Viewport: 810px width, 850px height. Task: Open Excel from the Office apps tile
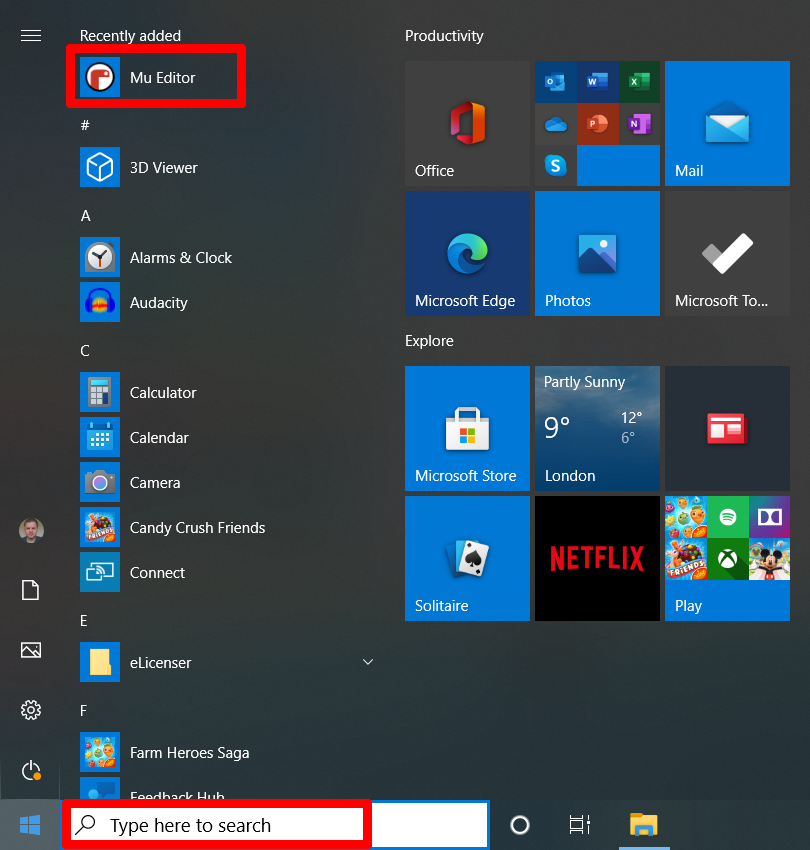click(x=639, y=82)
